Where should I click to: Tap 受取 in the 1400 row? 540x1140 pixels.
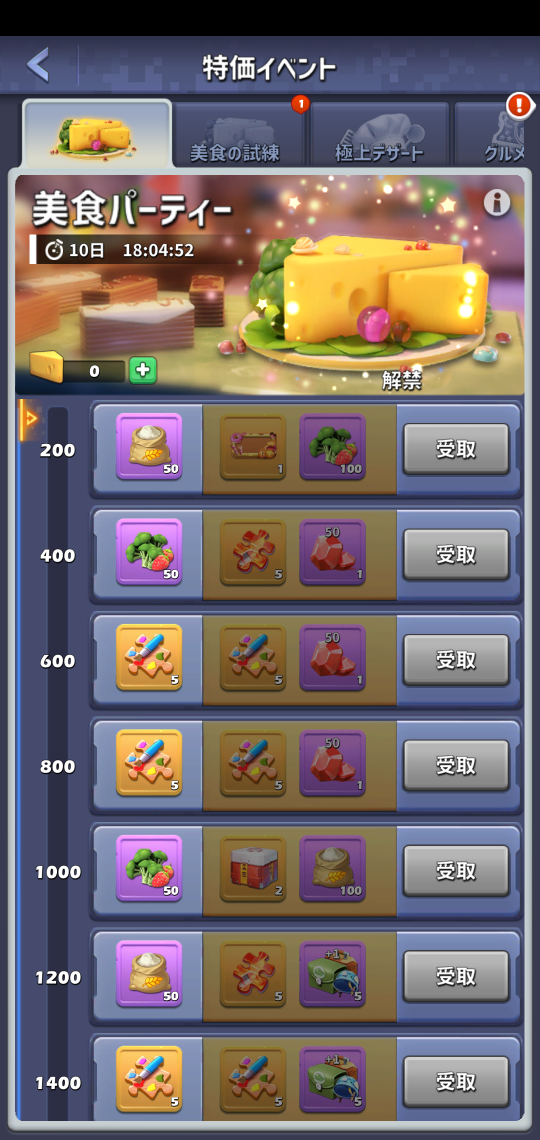point(456,1081)
